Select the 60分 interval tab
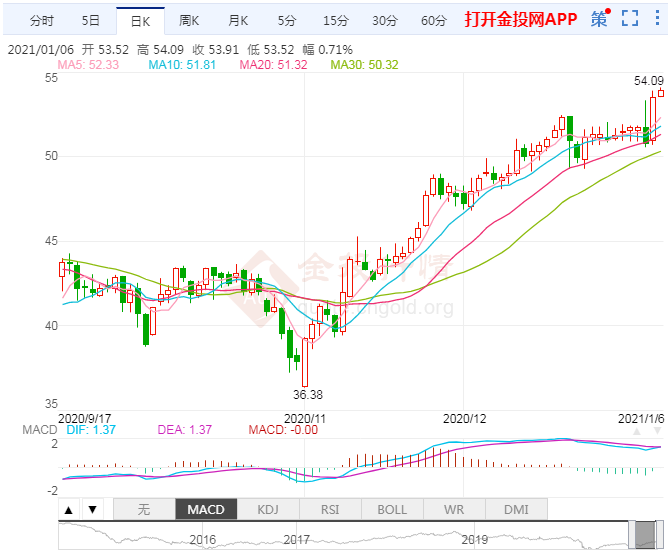This screenshot has width=668, height=555. (433, 20)
